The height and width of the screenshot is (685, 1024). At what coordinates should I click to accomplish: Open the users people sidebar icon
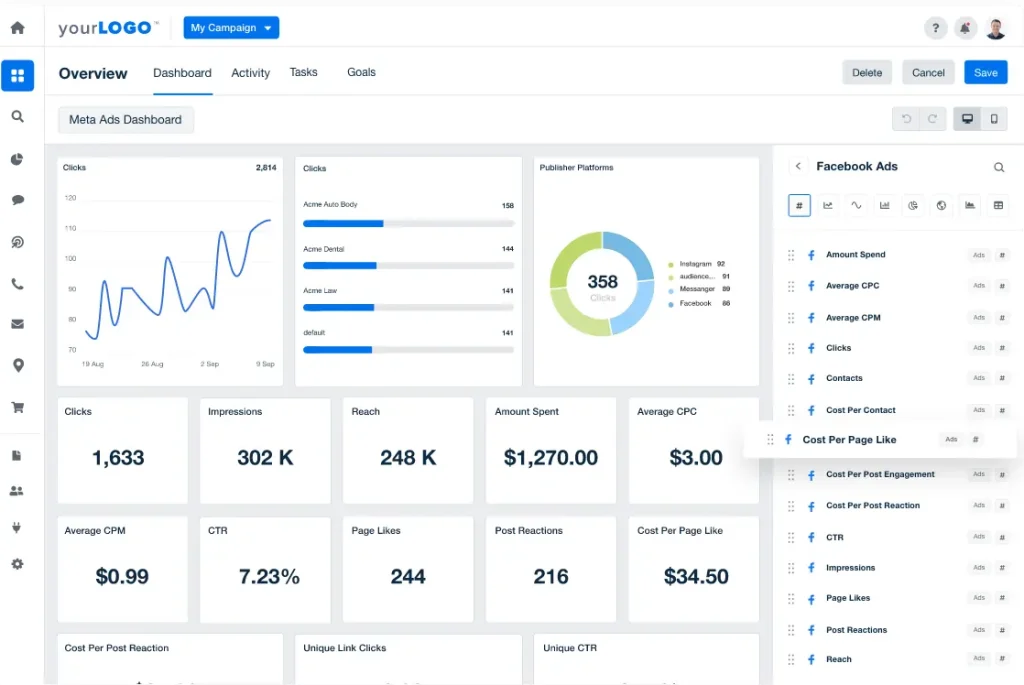[x=17, y=490]
